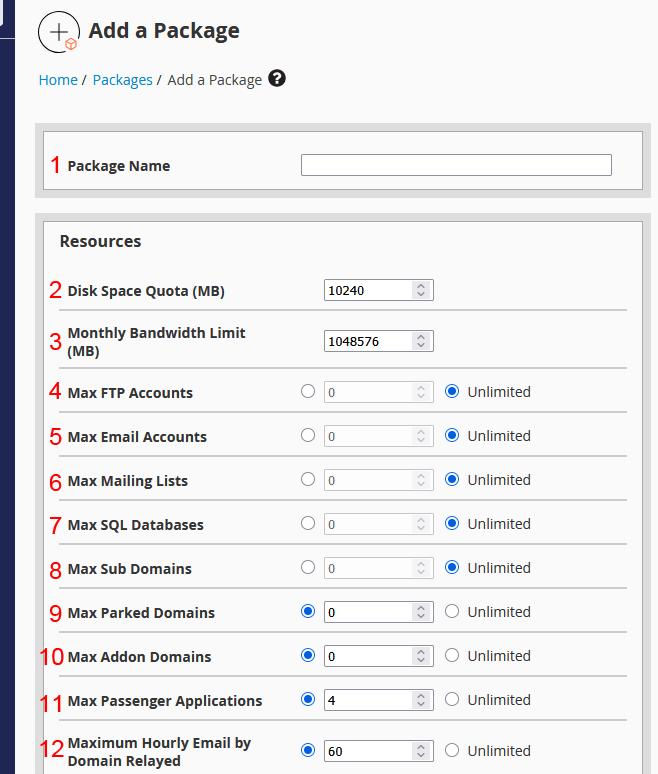Click the Package Name text field
This screenshot has width=658, height=774.
tap(456, 165)
